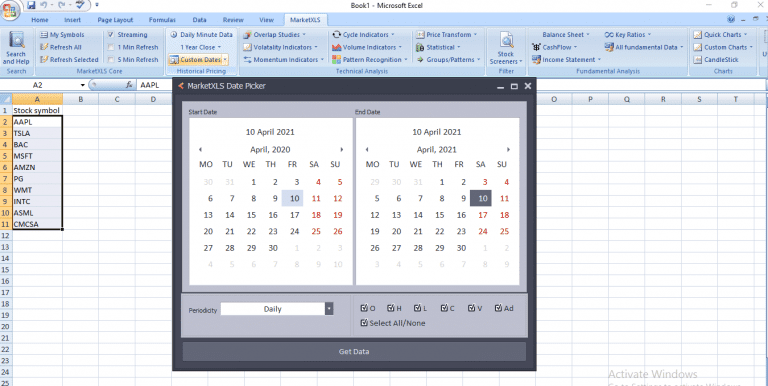Switch to the View tab
This screenshot has width=768, height=386.
click(266, 20)
